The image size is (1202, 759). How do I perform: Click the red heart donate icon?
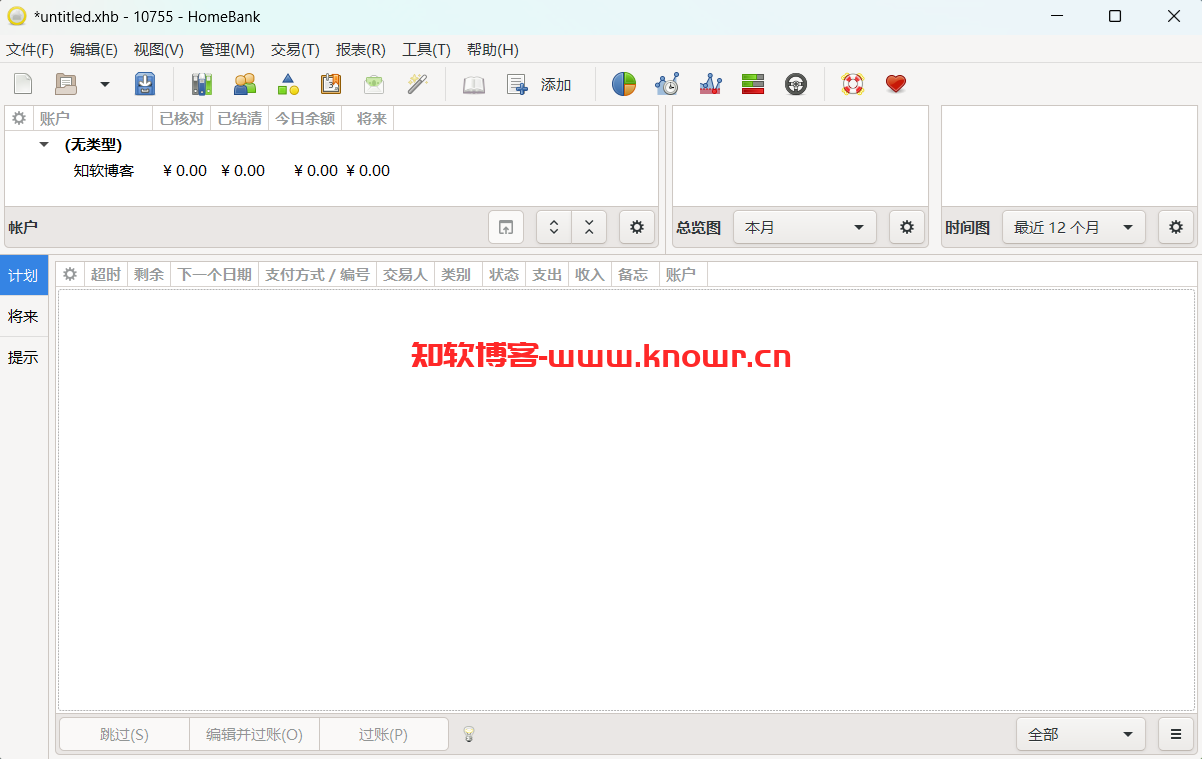point(896,85)
